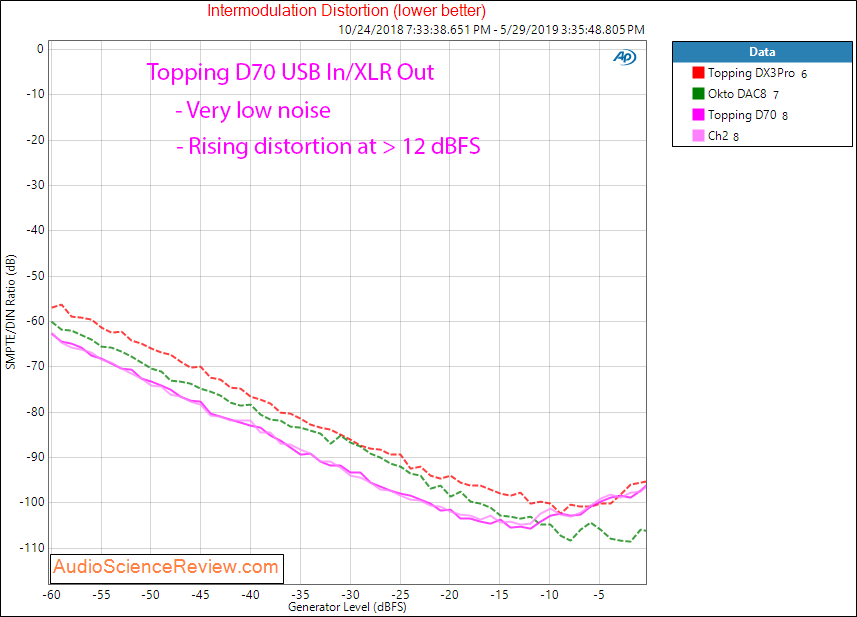The width and height of the screenshot is (857, 617).
Task: Click the -70 tick on the vertical axis
Action: click(x=35, y=366)
